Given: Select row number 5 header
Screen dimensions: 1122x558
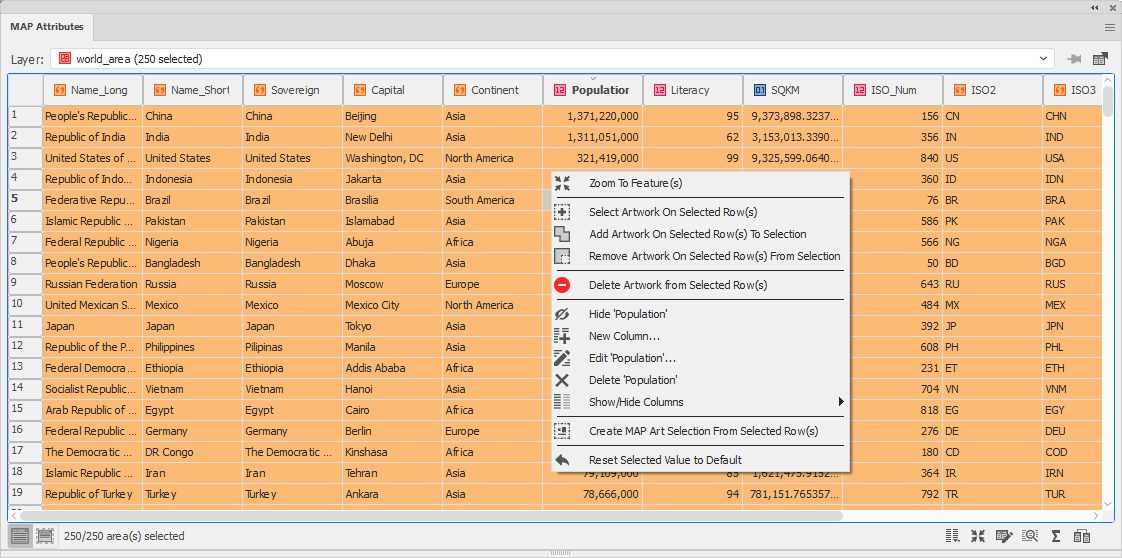Looking at the screenshot, I should 26,200.
